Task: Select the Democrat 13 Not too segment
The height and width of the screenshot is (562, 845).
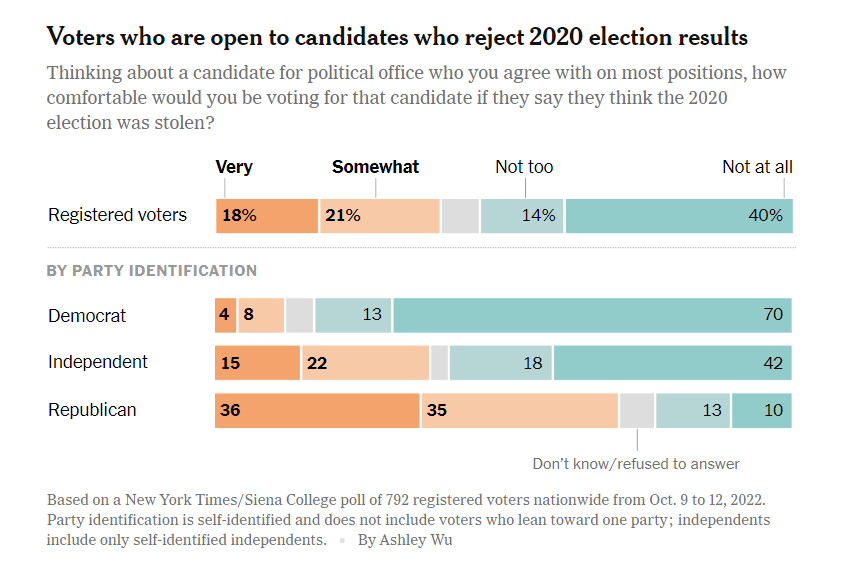Action: tap(353, 315)
